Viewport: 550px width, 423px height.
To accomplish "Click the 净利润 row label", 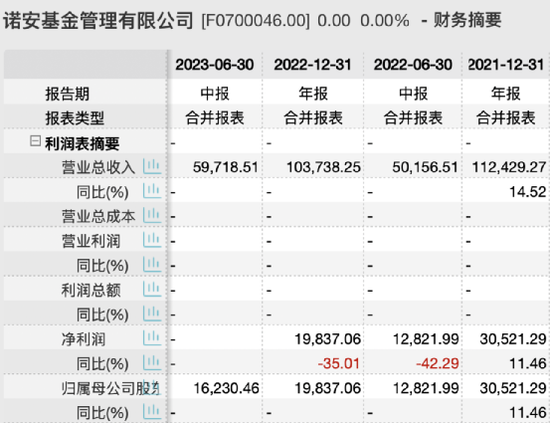I will [83, 339].
